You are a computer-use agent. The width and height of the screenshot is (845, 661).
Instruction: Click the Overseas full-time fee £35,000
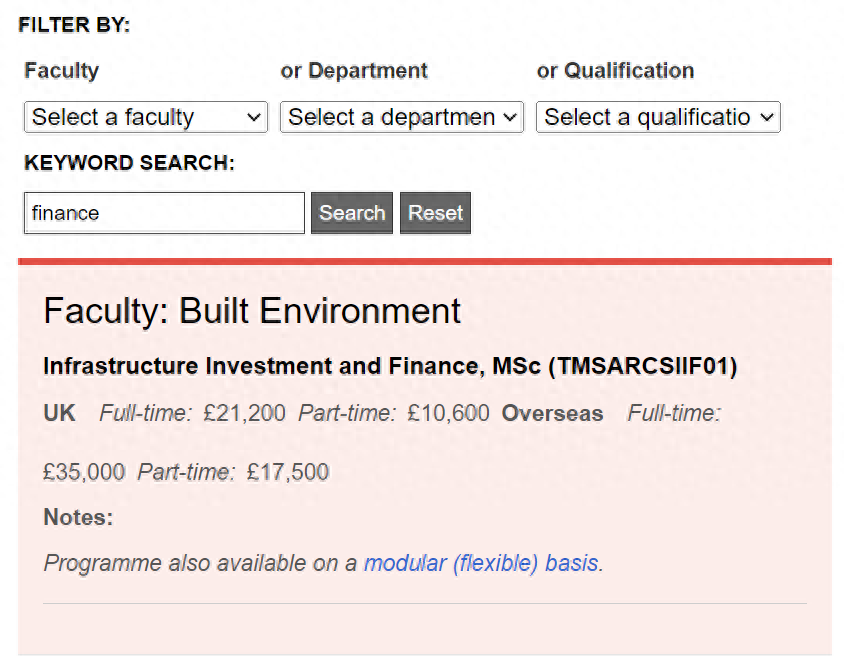84,472
